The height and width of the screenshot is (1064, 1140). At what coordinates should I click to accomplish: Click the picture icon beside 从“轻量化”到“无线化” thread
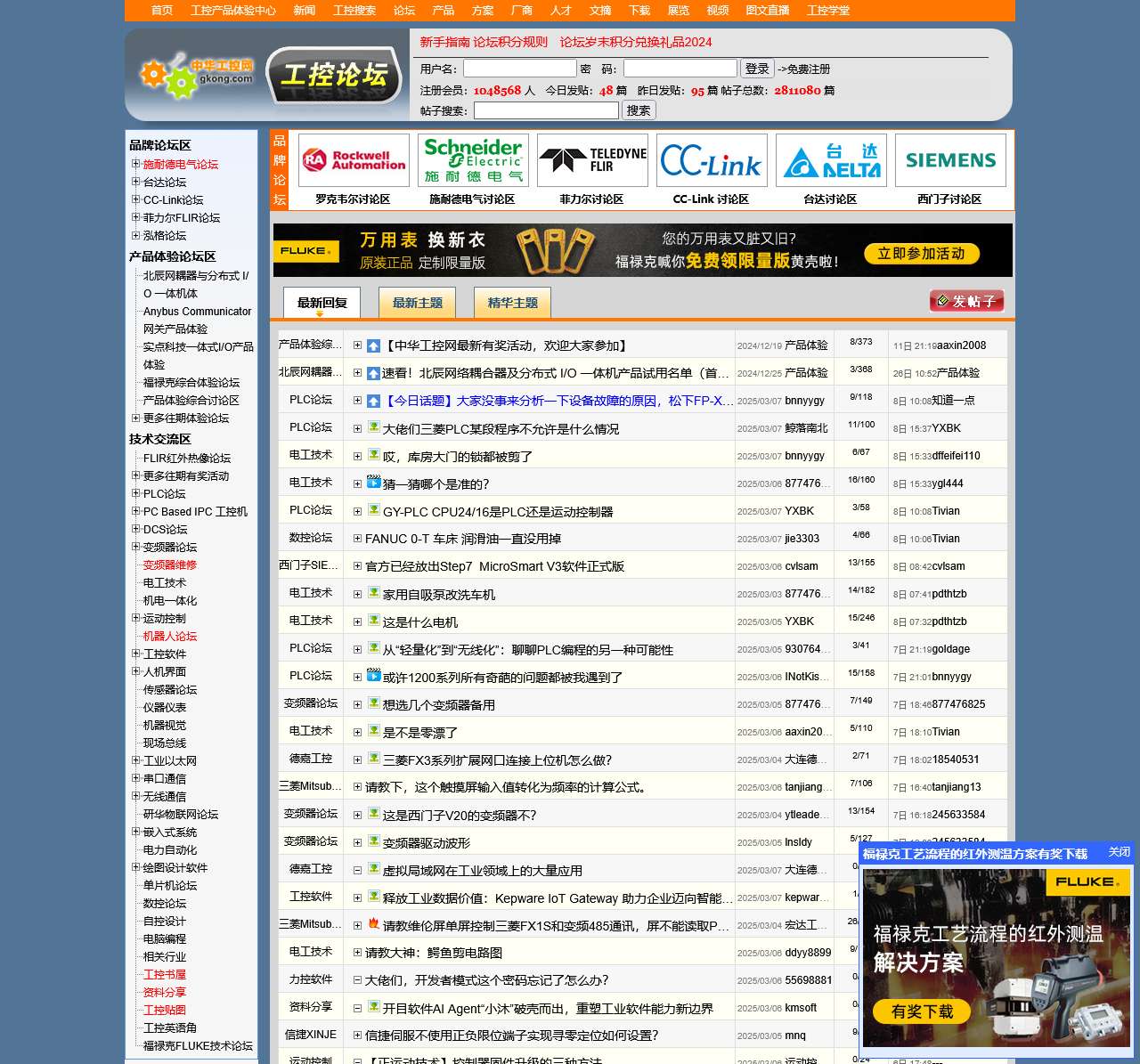click(x=374, y=648)
